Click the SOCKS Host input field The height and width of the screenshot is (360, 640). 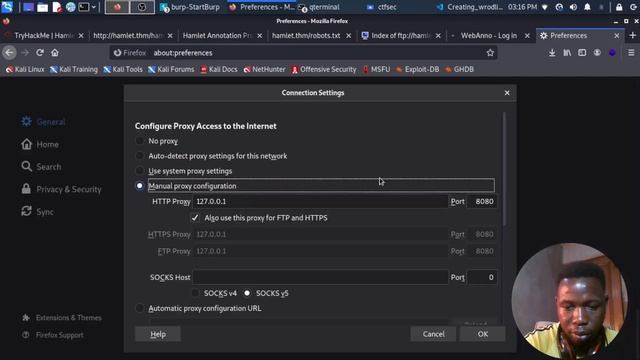pos(320,277)
